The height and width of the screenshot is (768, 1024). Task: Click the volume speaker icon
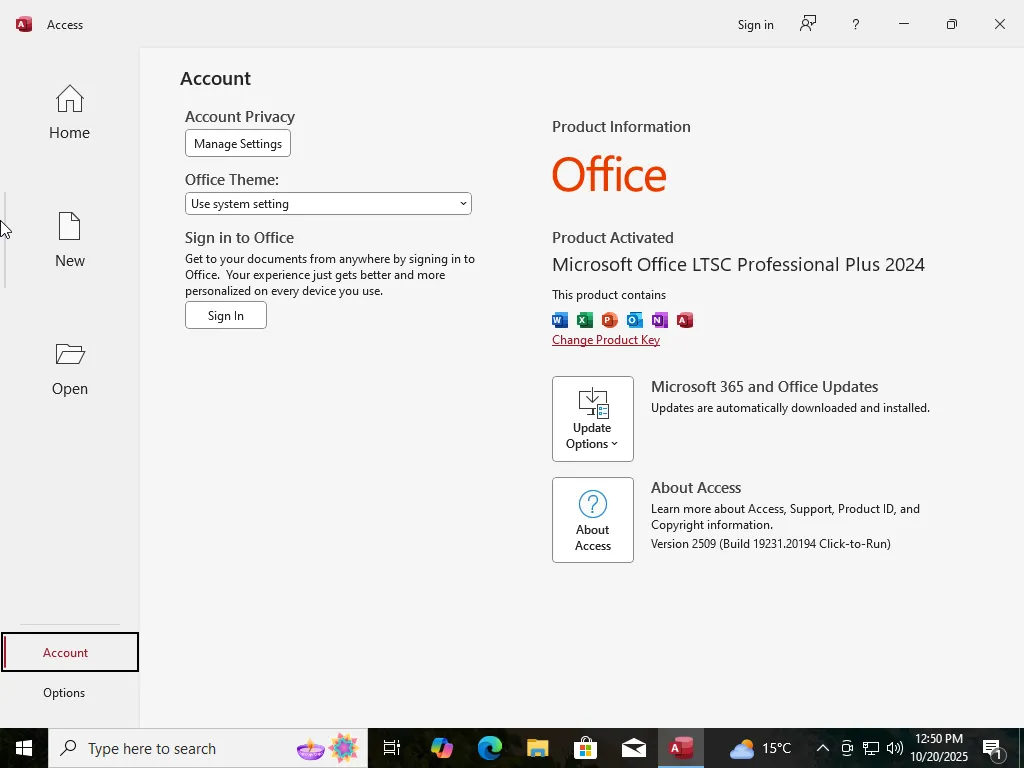(x=895, y=748)
